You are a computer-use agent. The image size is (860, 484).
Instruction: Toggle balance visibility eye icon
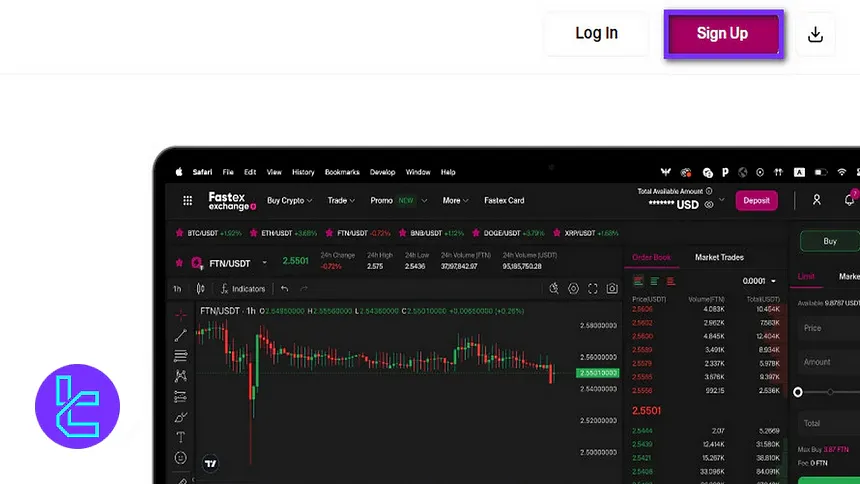709,205
